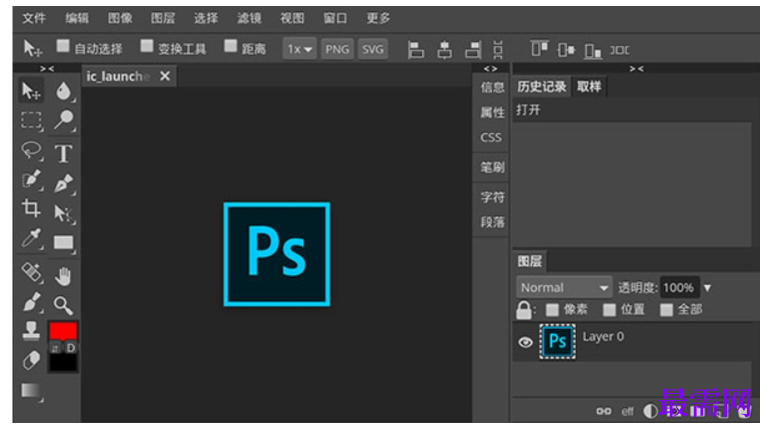
Task: Open the opacity slider arrow
Action: click(x=707, y=288)
